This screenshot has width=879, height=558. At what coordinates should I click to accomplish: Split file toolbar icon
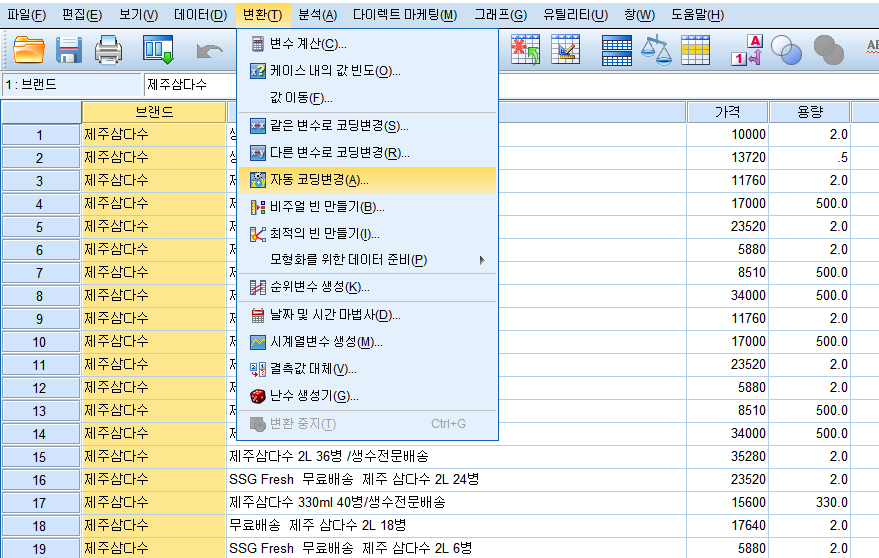tap(617, 50)
